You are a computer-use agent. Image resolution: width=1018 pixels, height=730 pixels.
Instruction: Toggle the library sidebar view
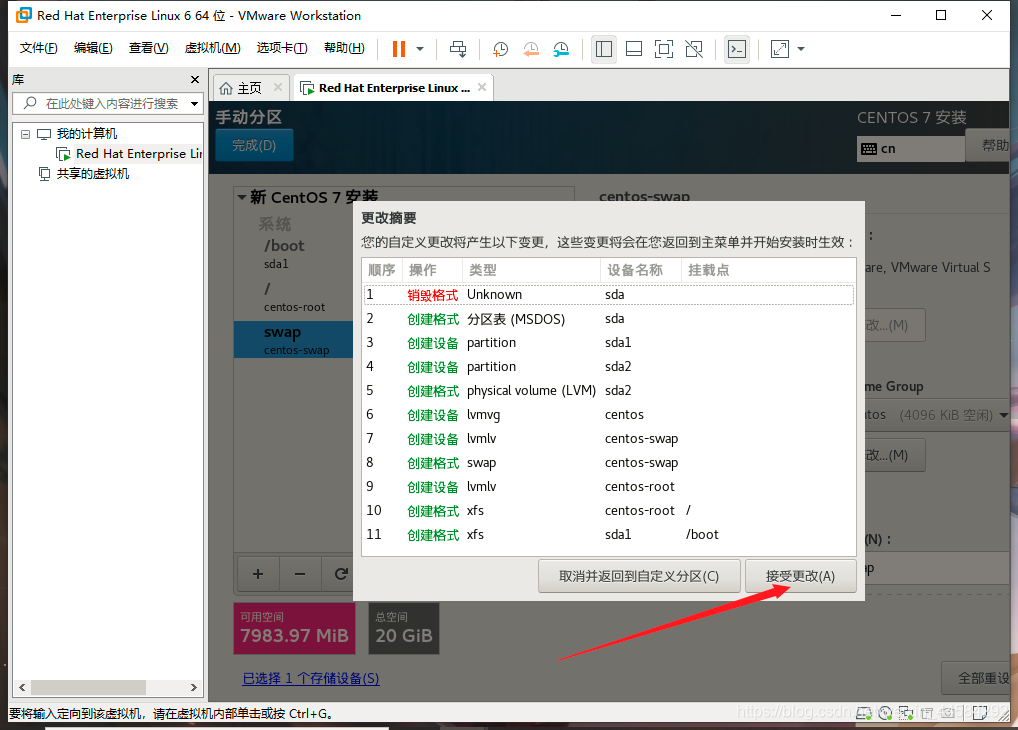[604, 49]
